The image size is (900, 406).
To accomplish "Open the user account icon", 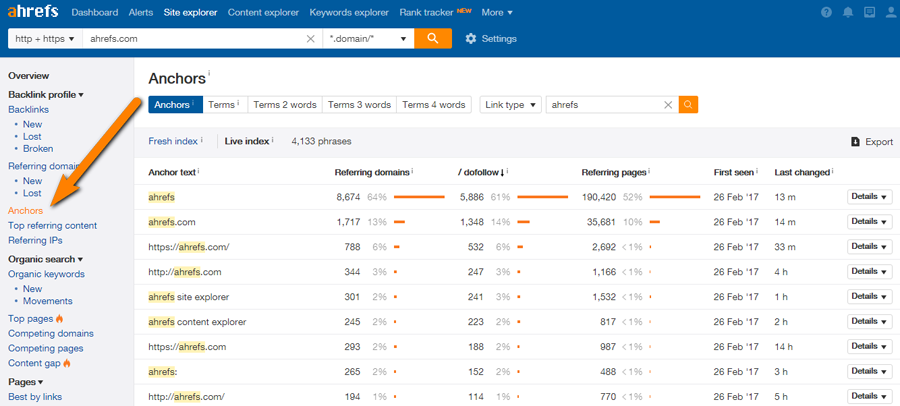I will pyautogui.click(x=890, y=12).
